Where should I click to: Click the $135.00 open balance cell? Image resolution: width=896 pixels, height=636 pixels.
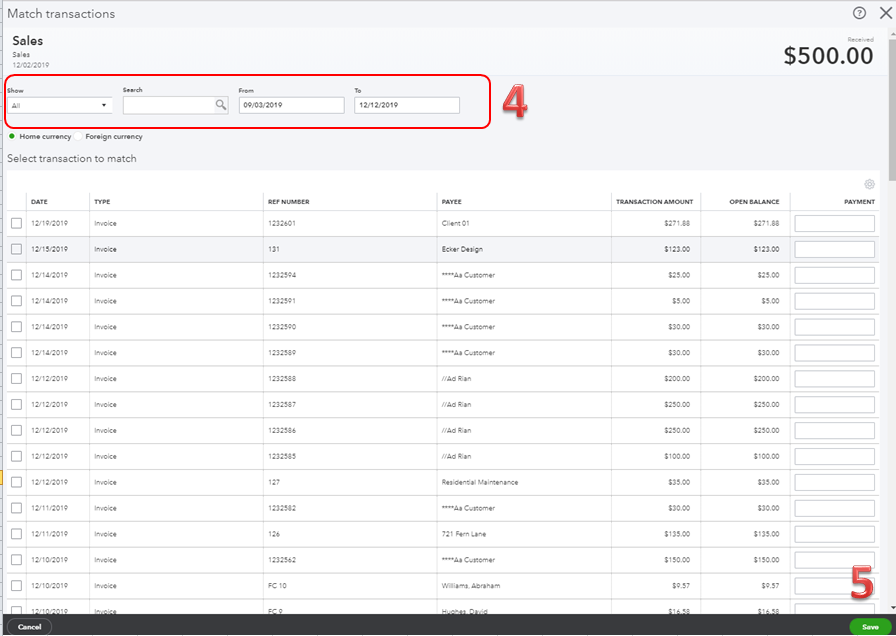point(766,534)
